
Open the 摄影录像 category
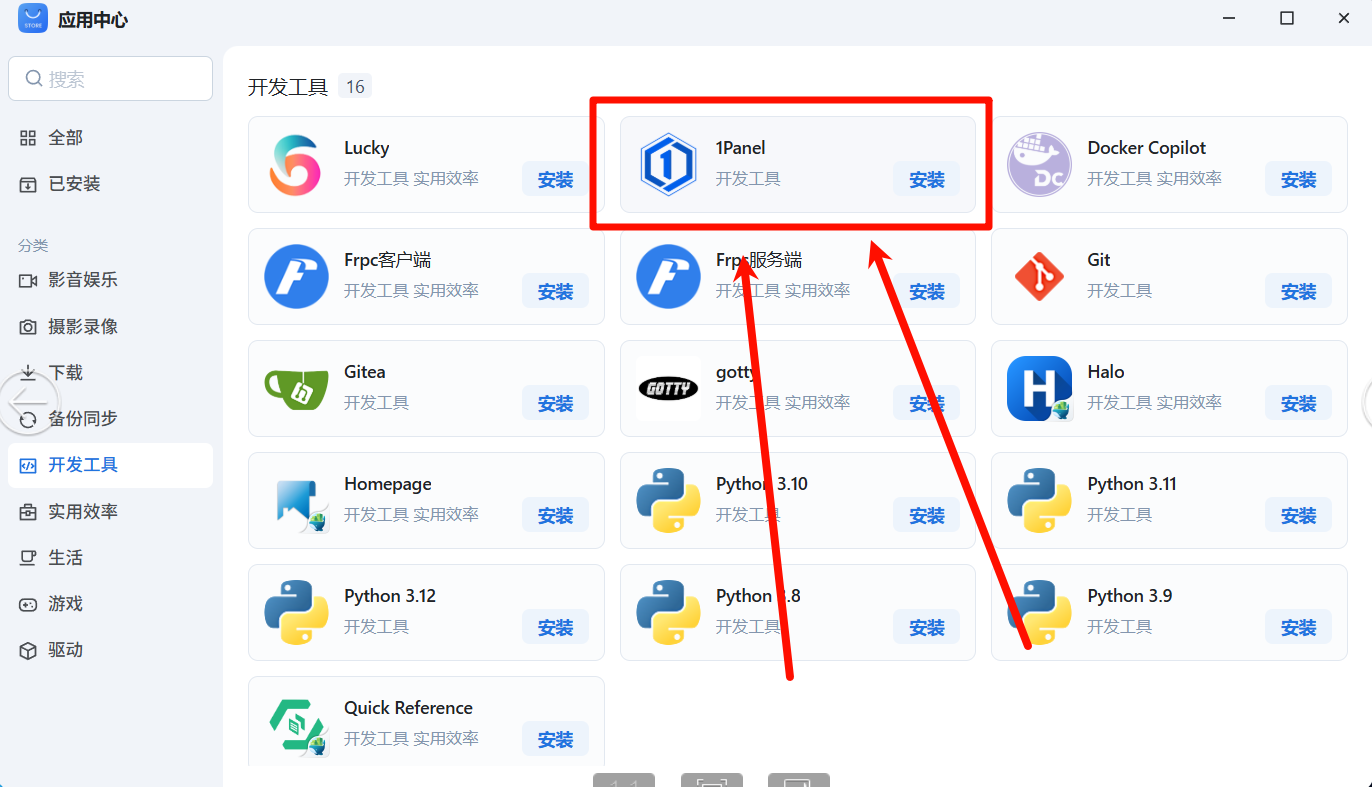tap(110, 327)
